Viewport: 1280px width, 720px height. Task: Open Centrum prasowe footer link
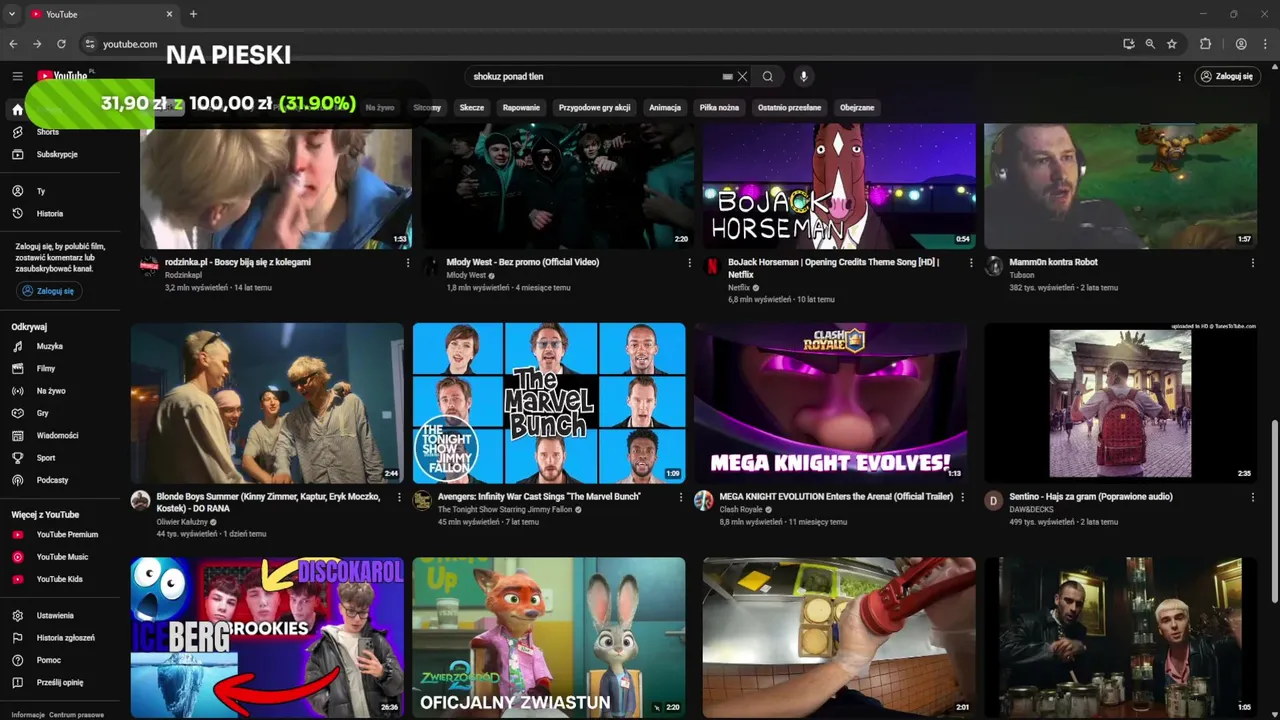tap(77, 715)
